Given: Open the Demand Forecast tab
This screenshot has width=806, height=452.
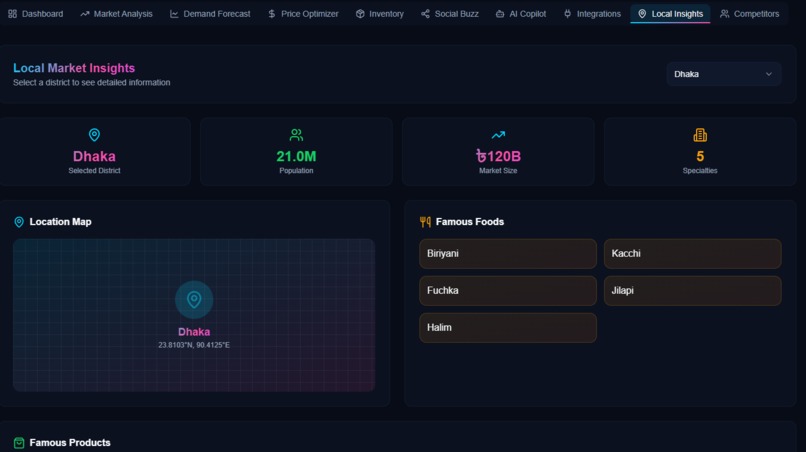Looking at the screenshot, I should 210,14.
